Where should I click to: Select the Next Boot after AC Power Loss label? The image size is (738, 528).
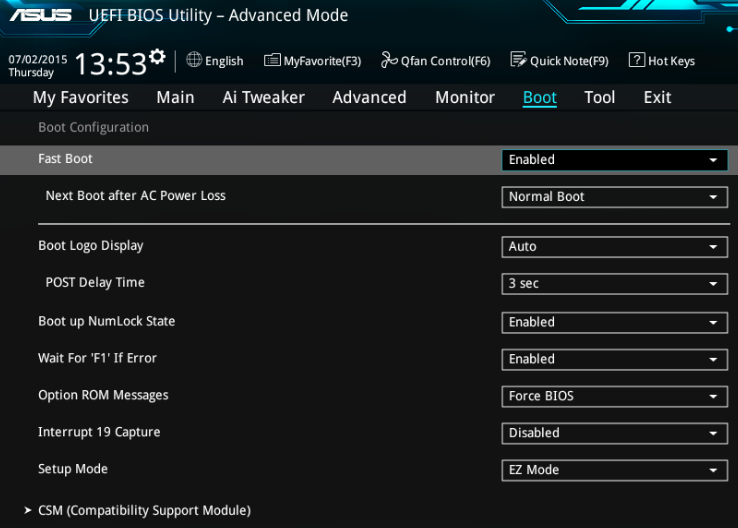point(136,195)
